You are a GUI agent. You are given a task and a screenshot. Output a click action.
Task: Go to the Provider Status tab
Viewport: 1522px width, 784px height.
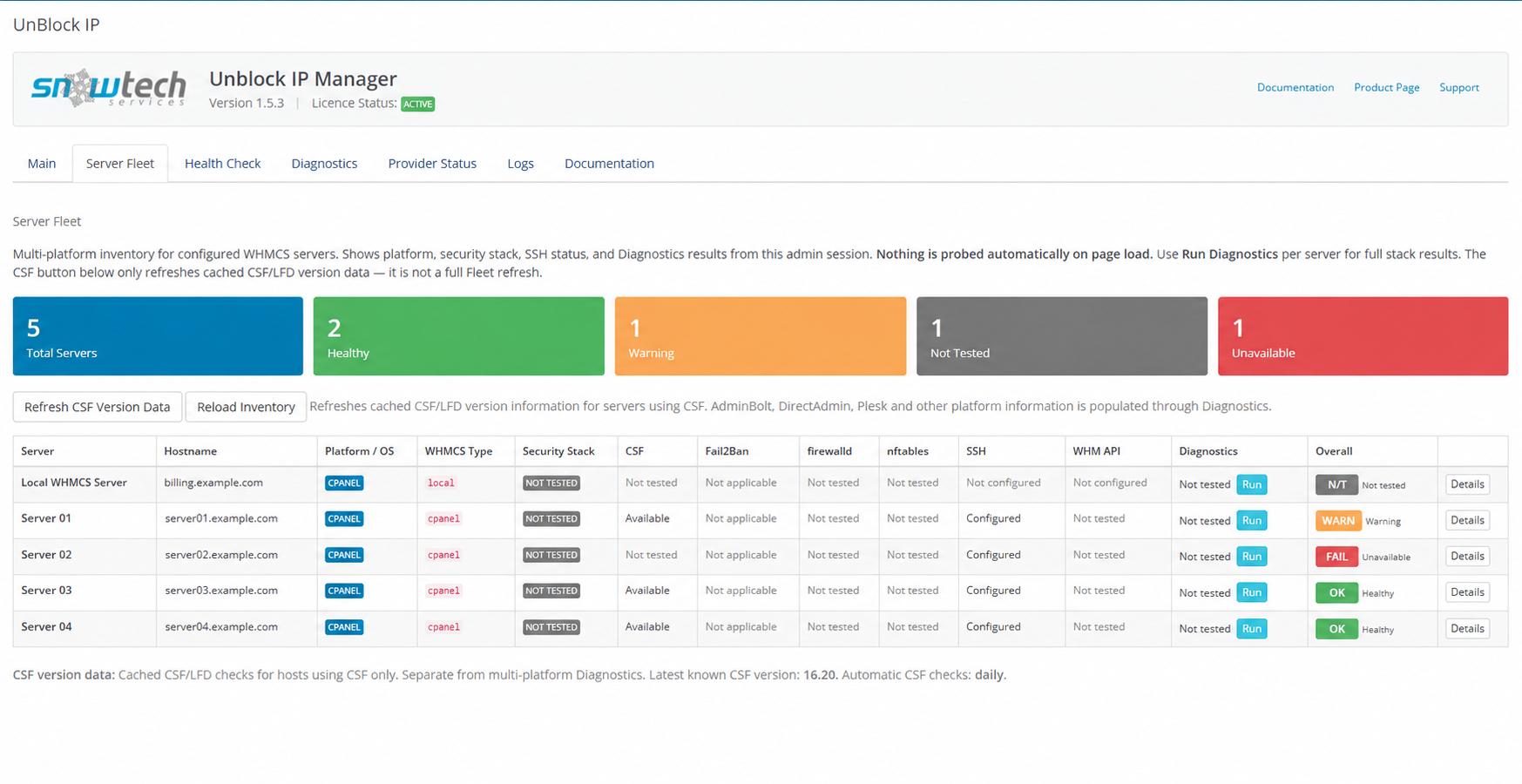tap(432, 164)
